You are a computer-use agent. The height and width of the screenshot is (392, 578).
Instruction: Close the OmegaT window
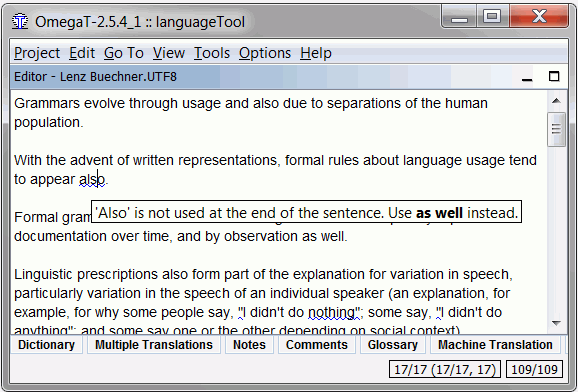point(539,17)
